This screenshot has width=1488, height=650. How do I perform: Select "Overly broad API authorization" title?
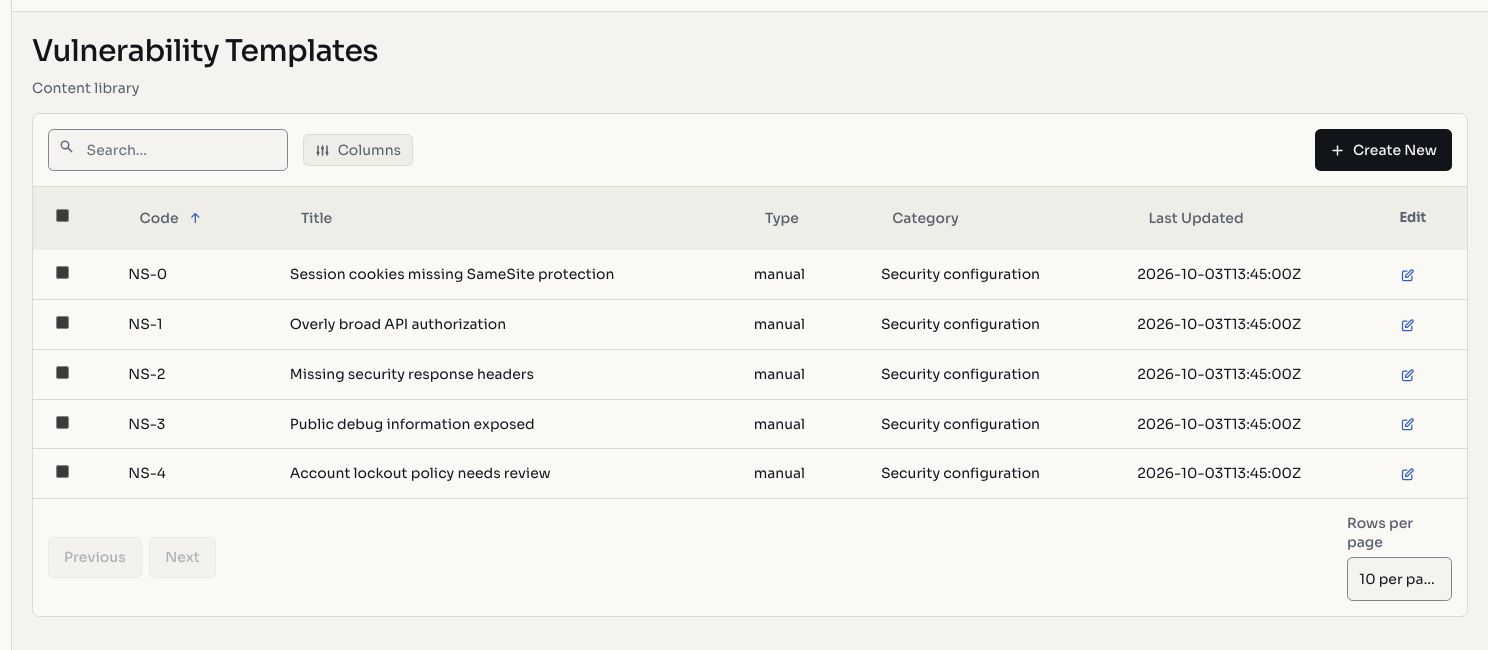[x=398, y=324]
